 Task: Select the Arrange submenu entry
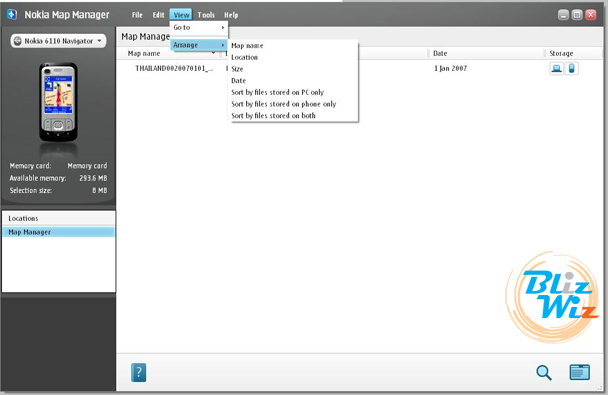click(x=199, y=45)
